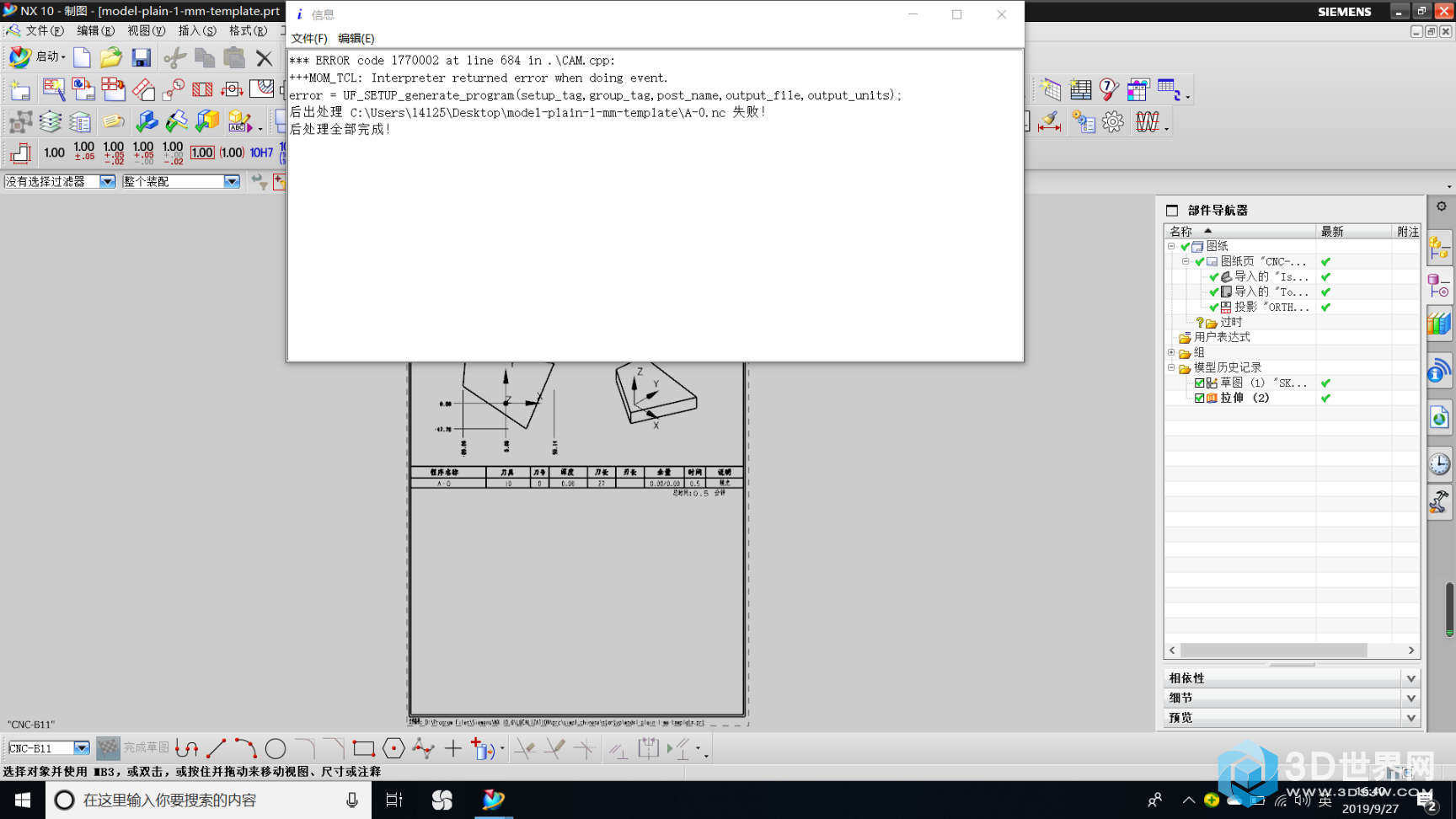Screen dimensions: 1456x819
Task: Draw a line with the sketch line tool
Action: [x=217, y=748]
